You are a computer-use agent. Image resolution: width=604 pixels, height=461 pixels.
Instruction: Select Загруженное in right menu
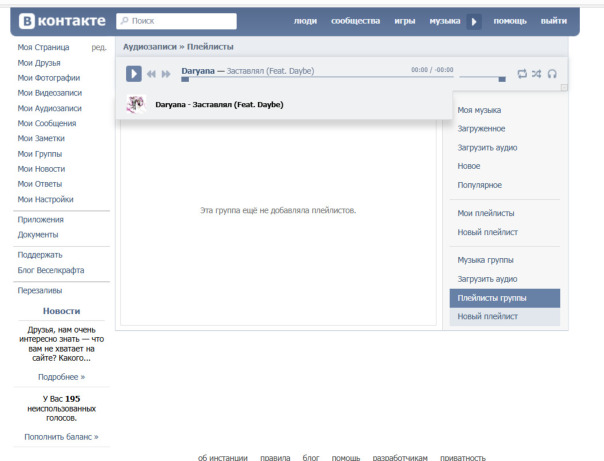pyautogui.click(x=481, y=129)
